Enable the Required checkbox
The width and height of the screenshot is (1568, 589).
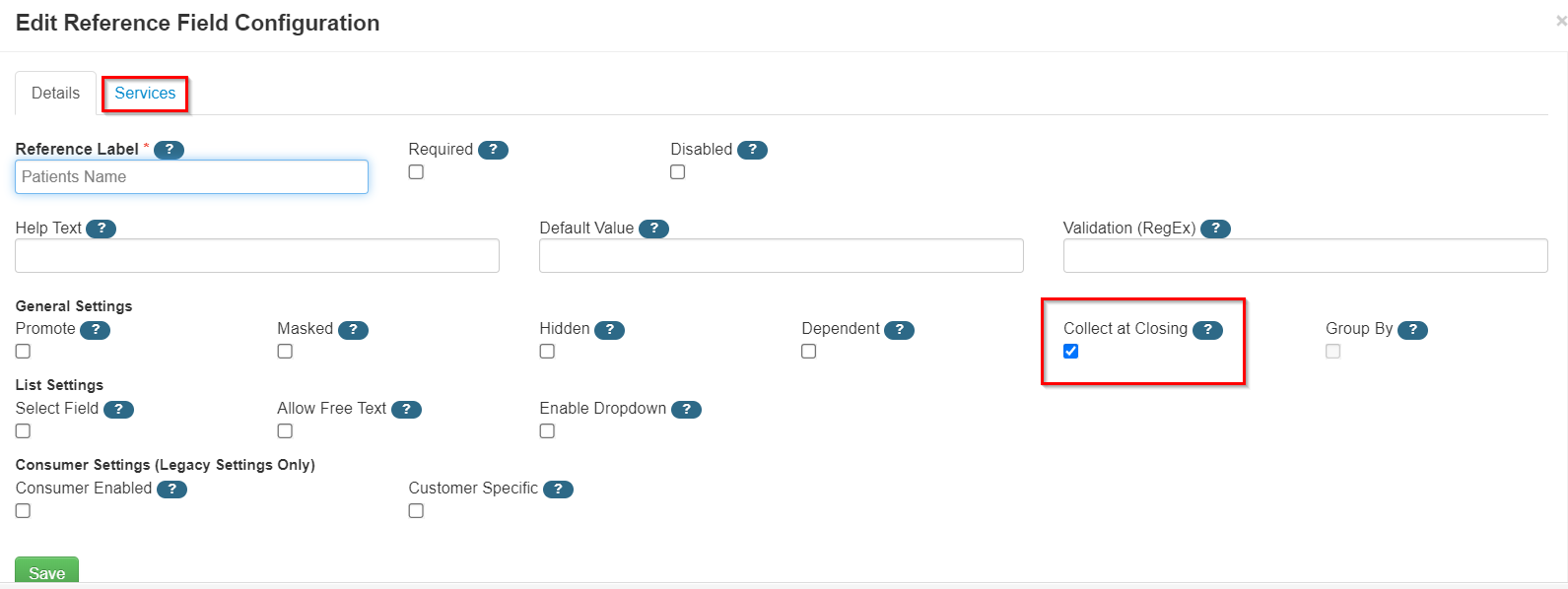tap(415, 170)
